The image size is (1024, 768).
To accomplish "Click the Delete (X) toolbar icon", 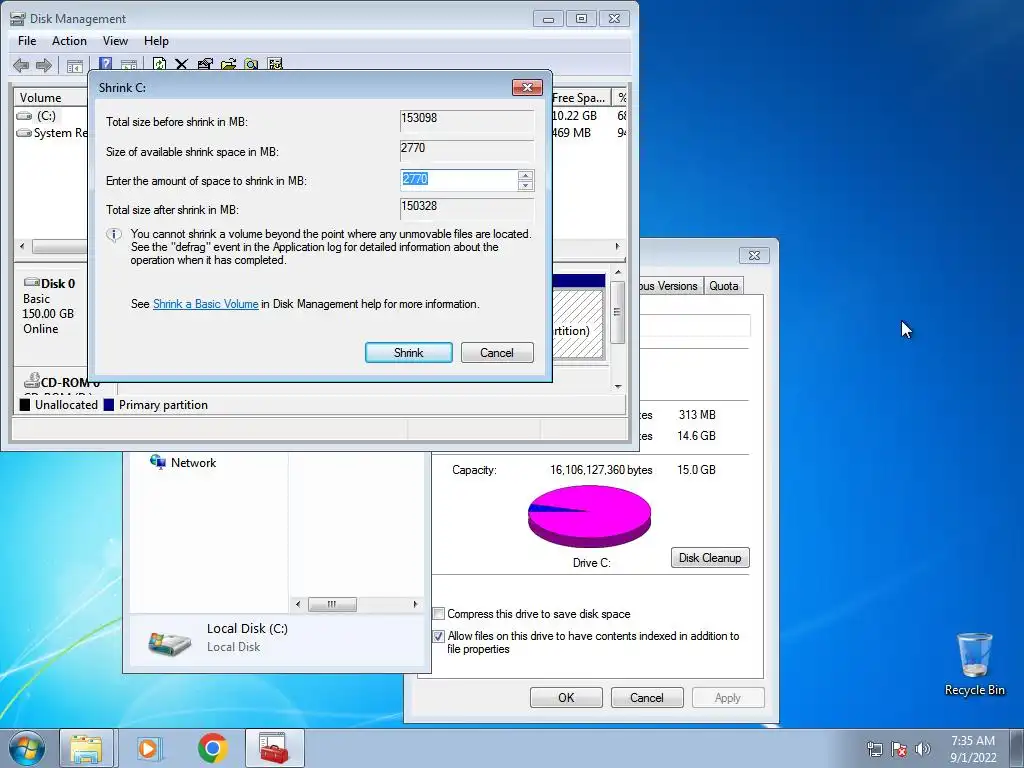I will [182, 64].
